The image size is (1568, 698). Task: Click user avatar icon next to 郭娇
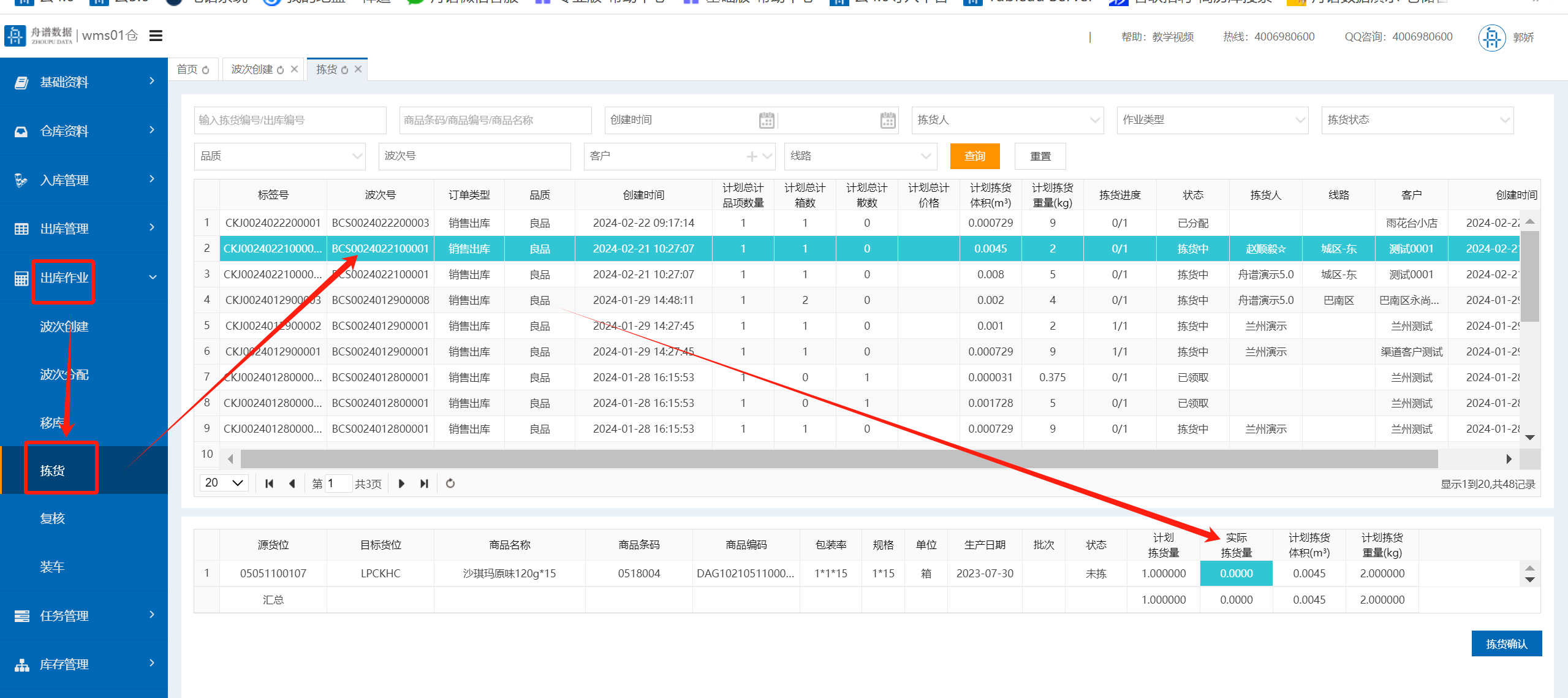click(1491, 38)
